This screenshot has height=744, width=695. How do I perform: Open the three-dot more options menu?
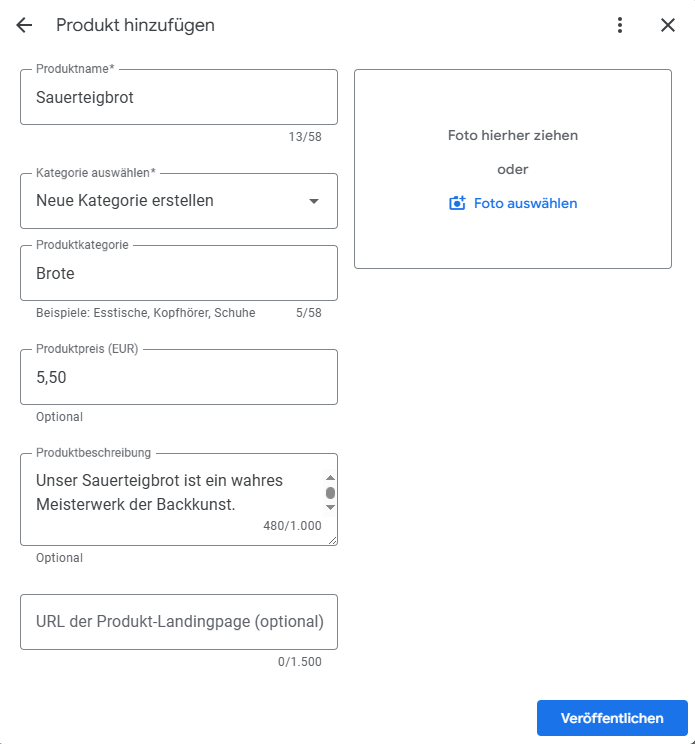coord(620,25)
